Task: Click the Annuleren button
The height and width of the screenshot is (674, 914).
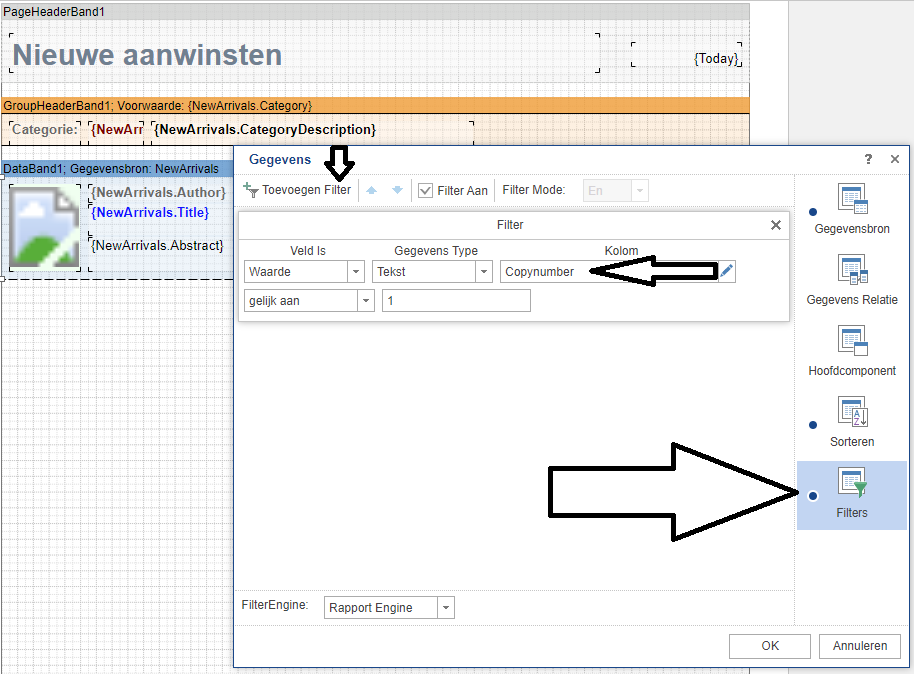Action: pyautogui.click(x=859, y=646)
